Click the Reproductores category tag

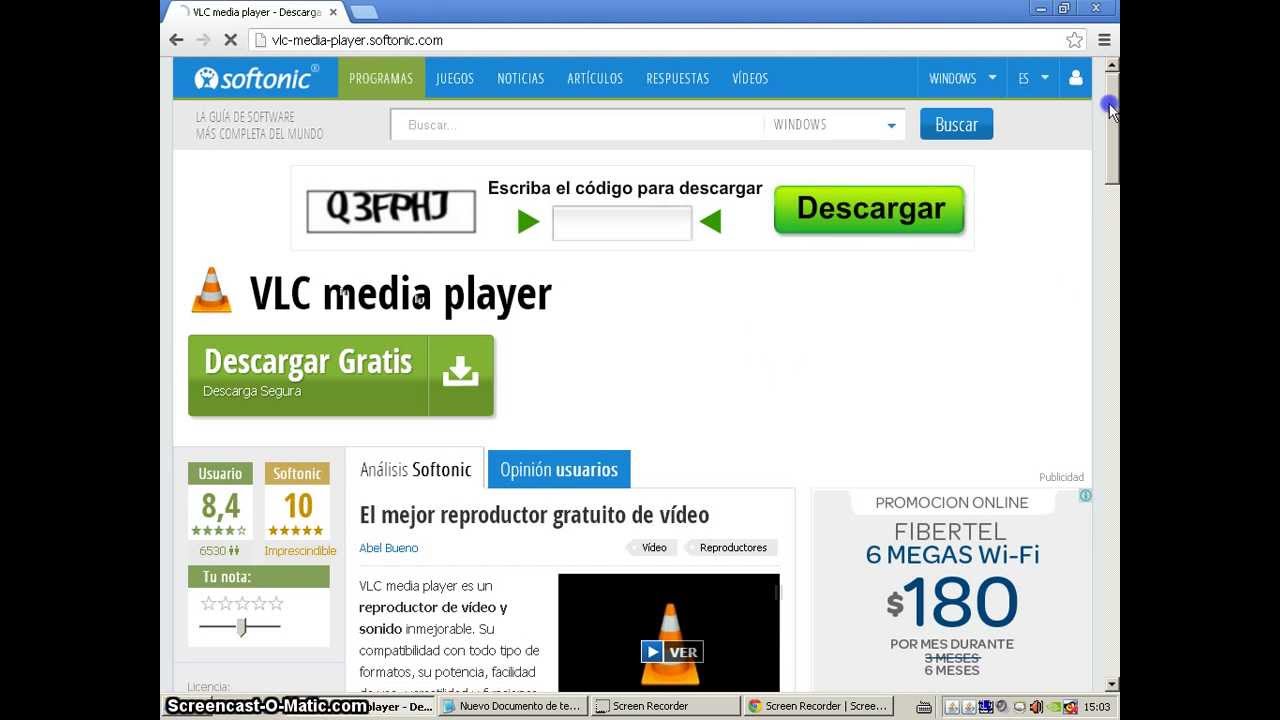pyautogui.click(x=732, y=547)
